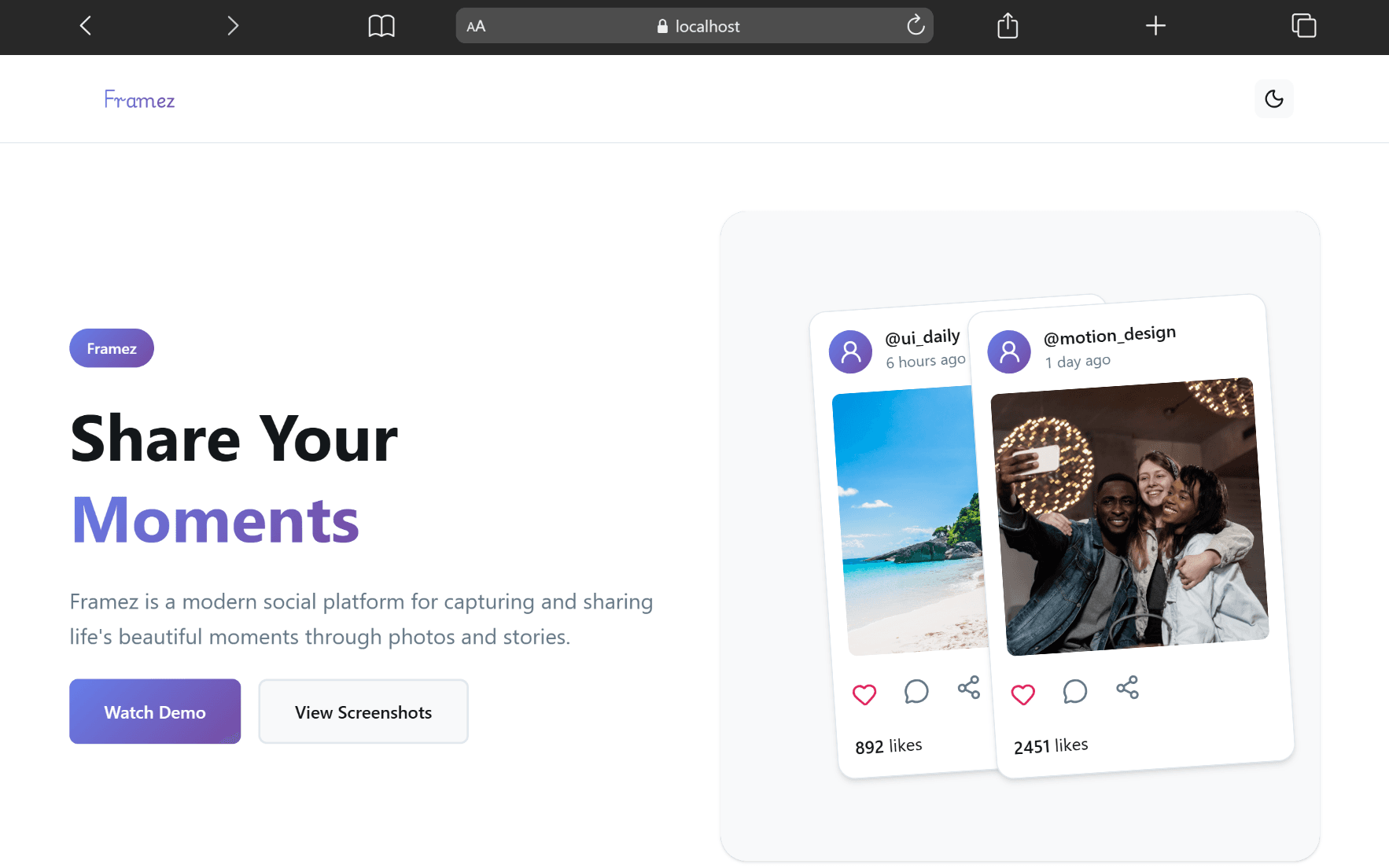This screenshot has width=1389, height=868.
Task: Toggle dark mode with the moon icon
Action: point(1274,99)
